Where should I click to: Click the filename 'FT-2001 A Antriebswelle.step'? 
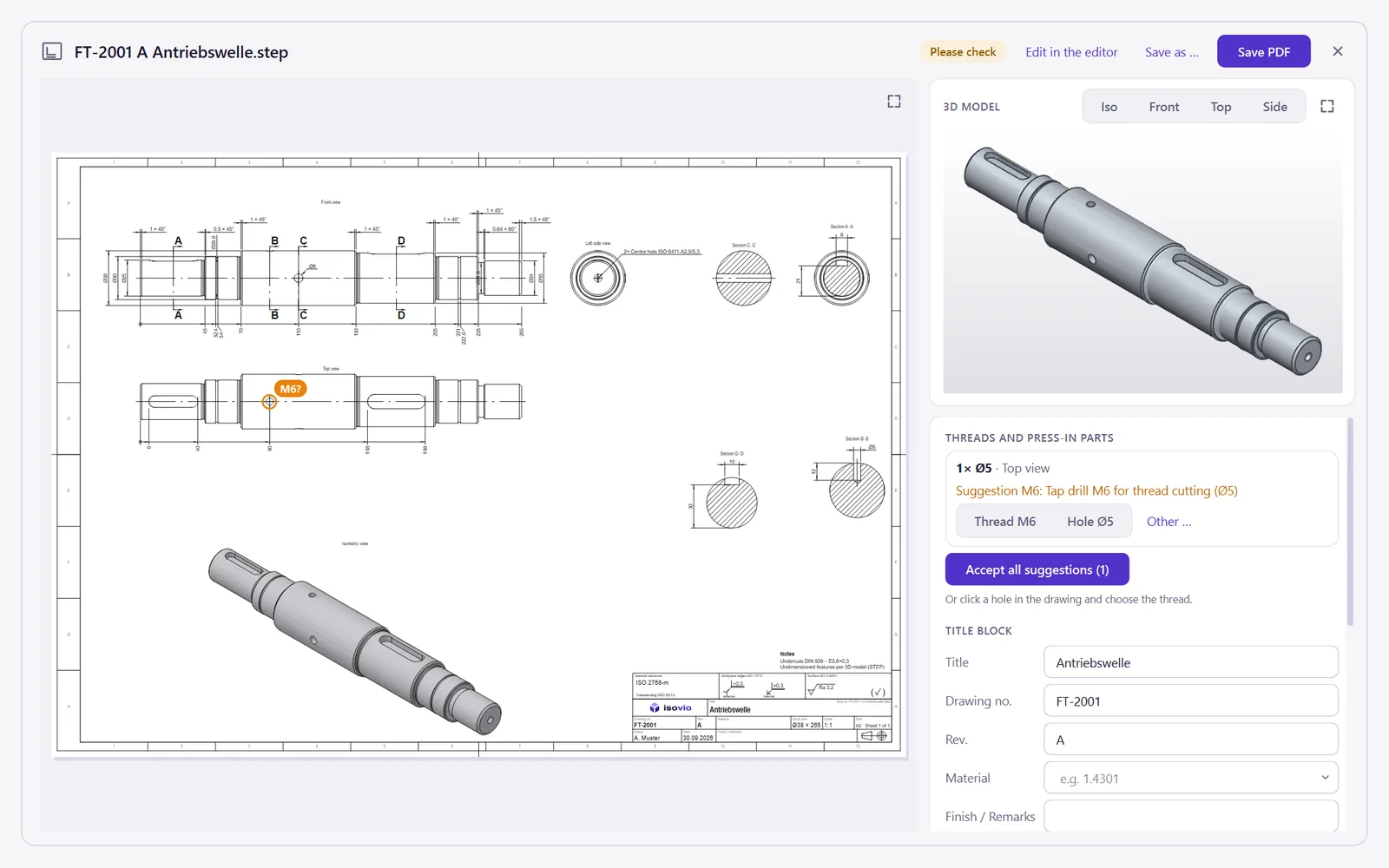[181, 52]
